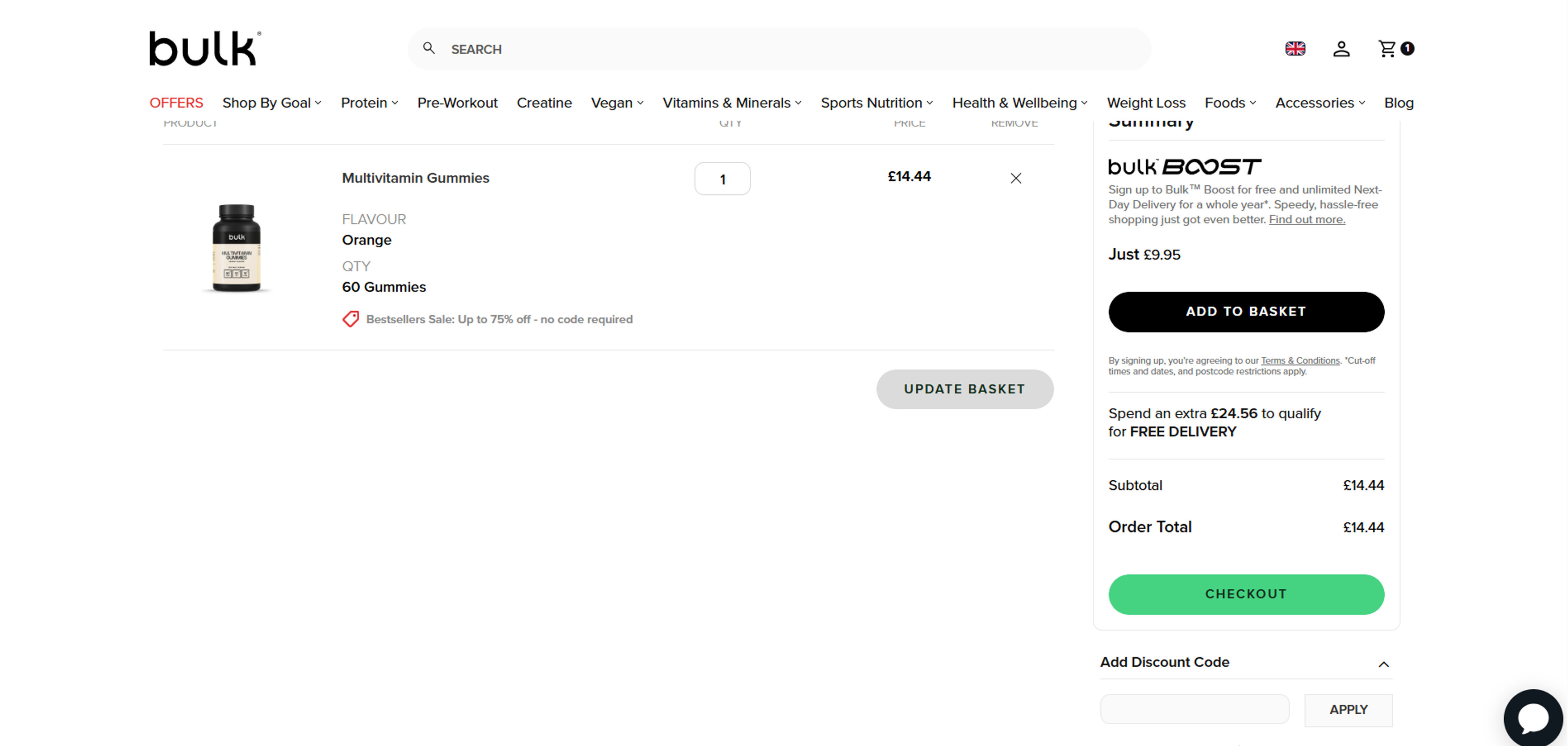Expand the Health & Wellbeing menu
Screen dimensions: 1568x746
pos(1020,103)
